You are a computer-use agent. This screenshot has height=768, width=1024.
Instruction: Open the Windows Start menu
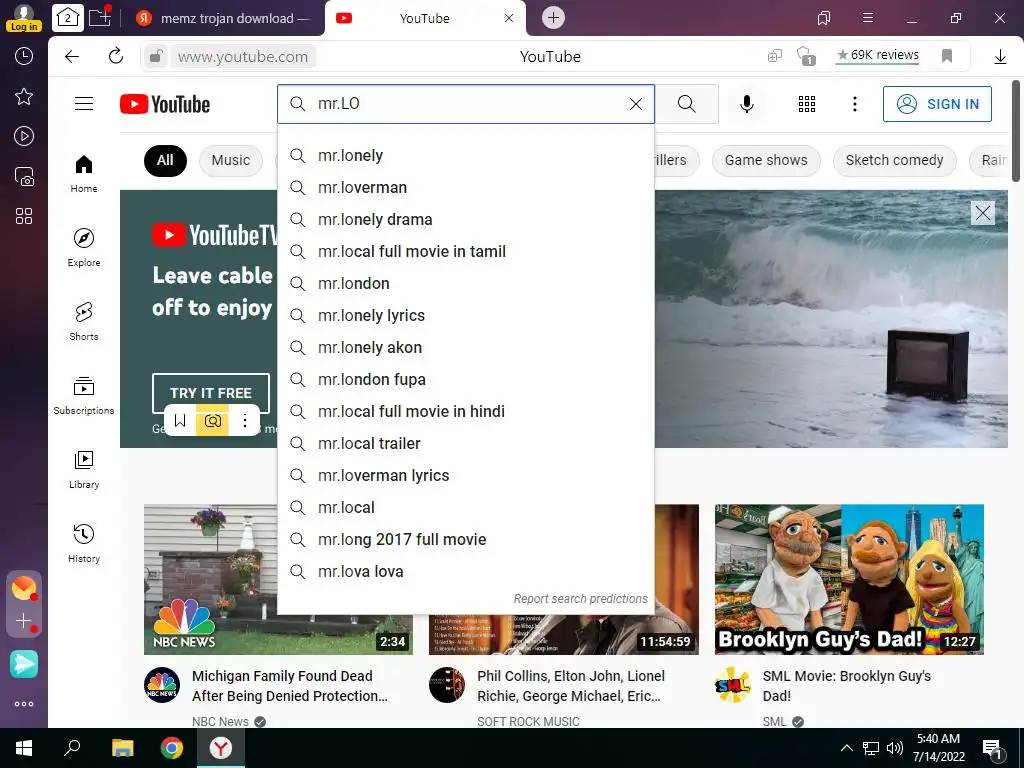pyautogui.click(x=24, y=748)
